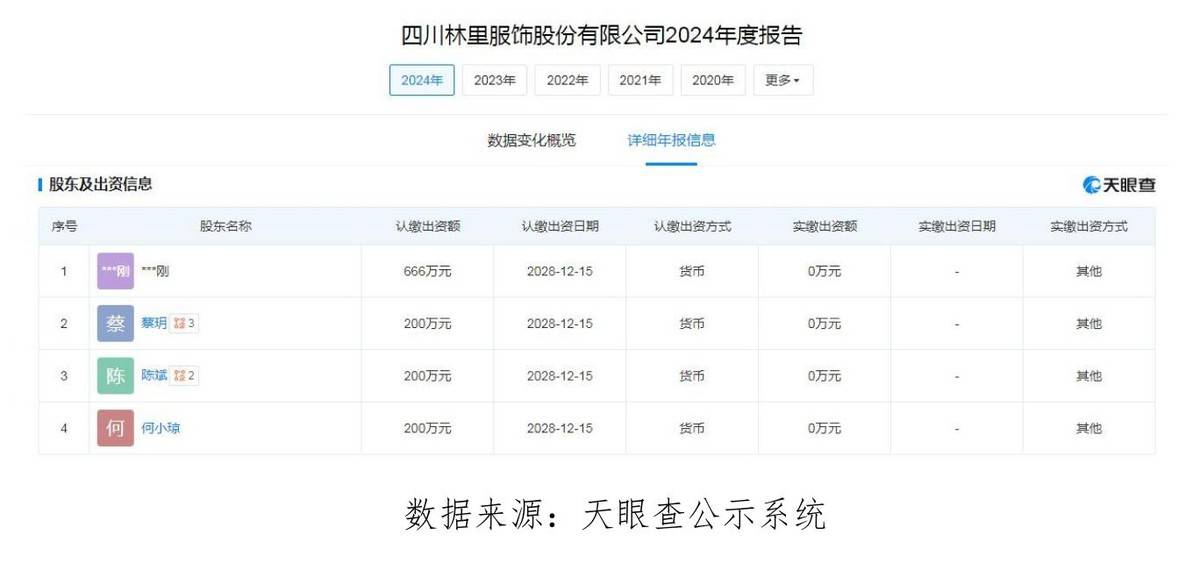The height and width of the screenshot is (563, 1200).
Task: Select the 2024年 report tab
Action: pos(422,80)
